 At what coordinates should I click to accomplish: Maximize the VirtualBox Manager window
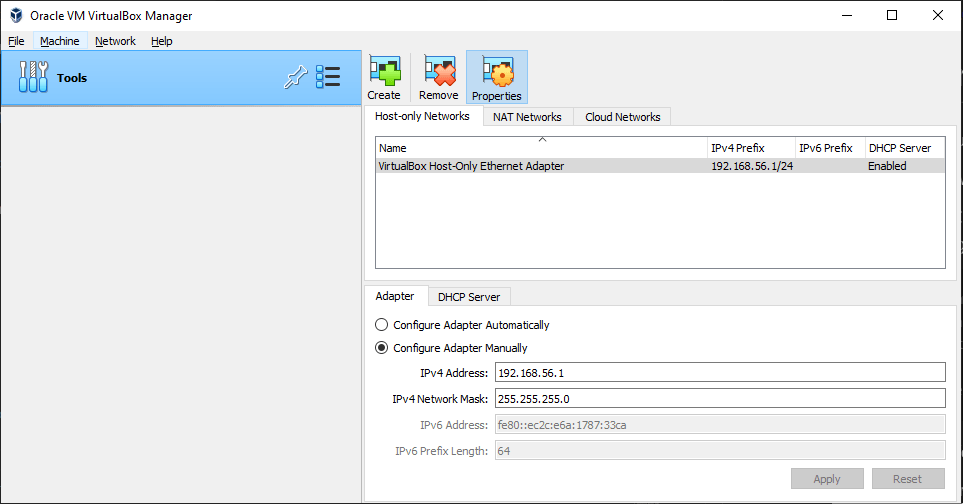click(x=892, y=15)
